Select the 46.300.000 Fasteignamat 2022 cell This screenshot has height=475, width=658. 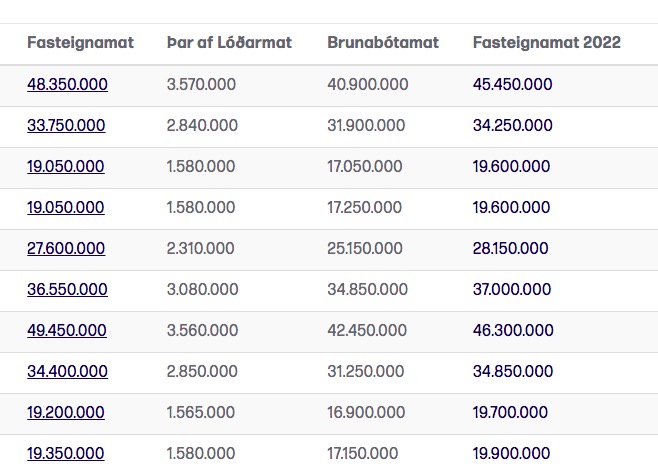[x=513, y=330]
